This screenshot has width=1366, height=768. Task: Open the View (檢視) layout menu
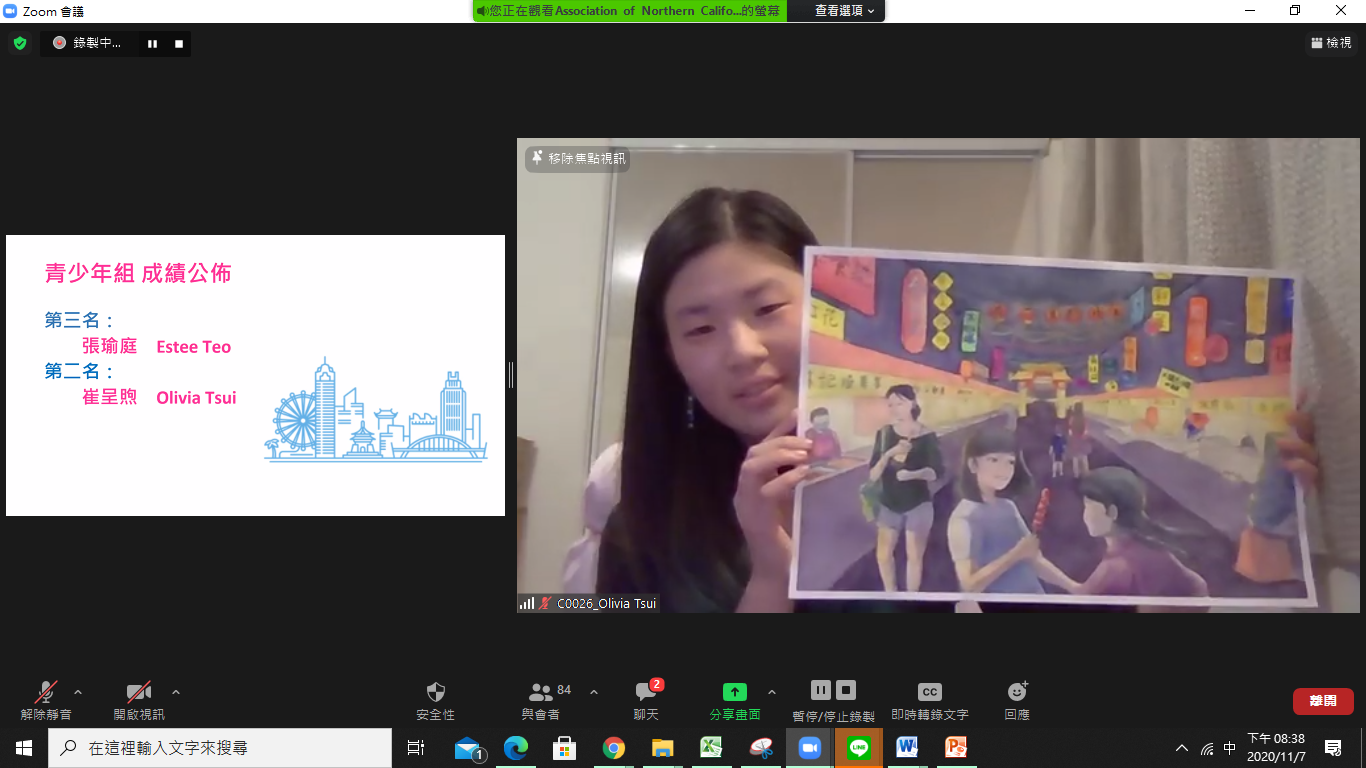[x=1331, y=43]
